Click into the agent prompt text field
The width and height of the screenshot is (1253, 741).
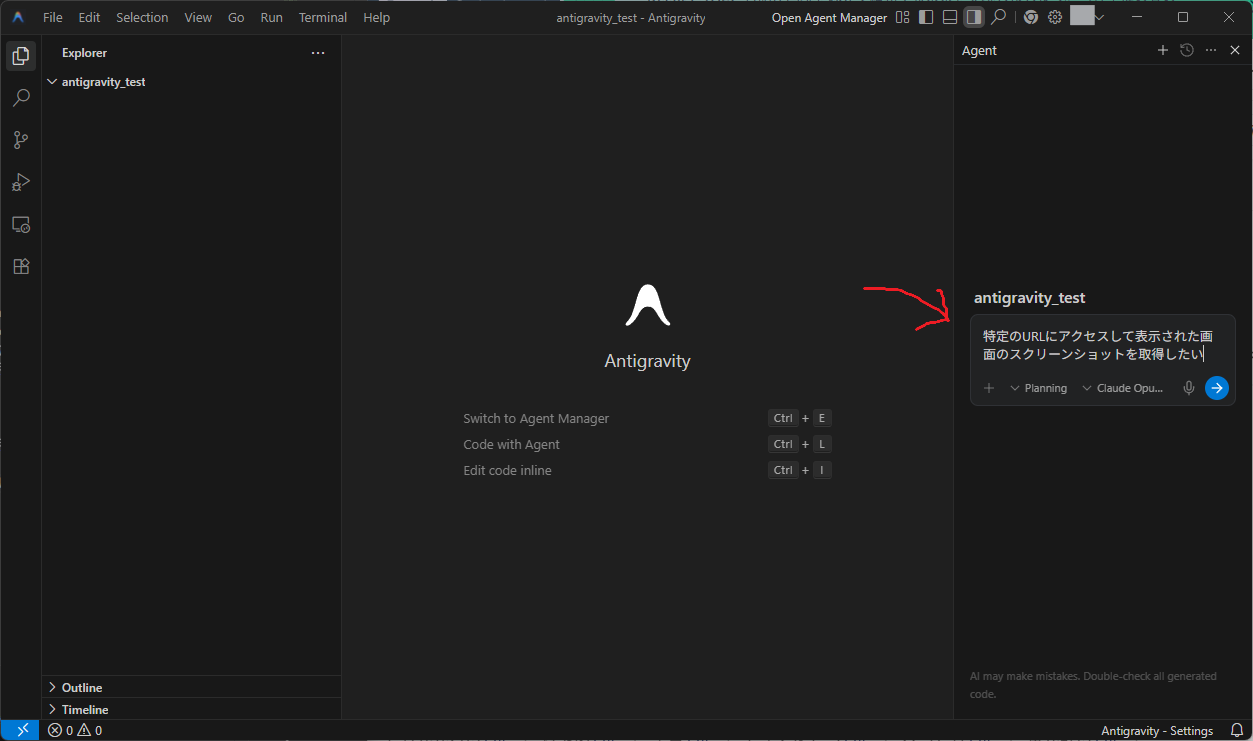(1102, 345)
